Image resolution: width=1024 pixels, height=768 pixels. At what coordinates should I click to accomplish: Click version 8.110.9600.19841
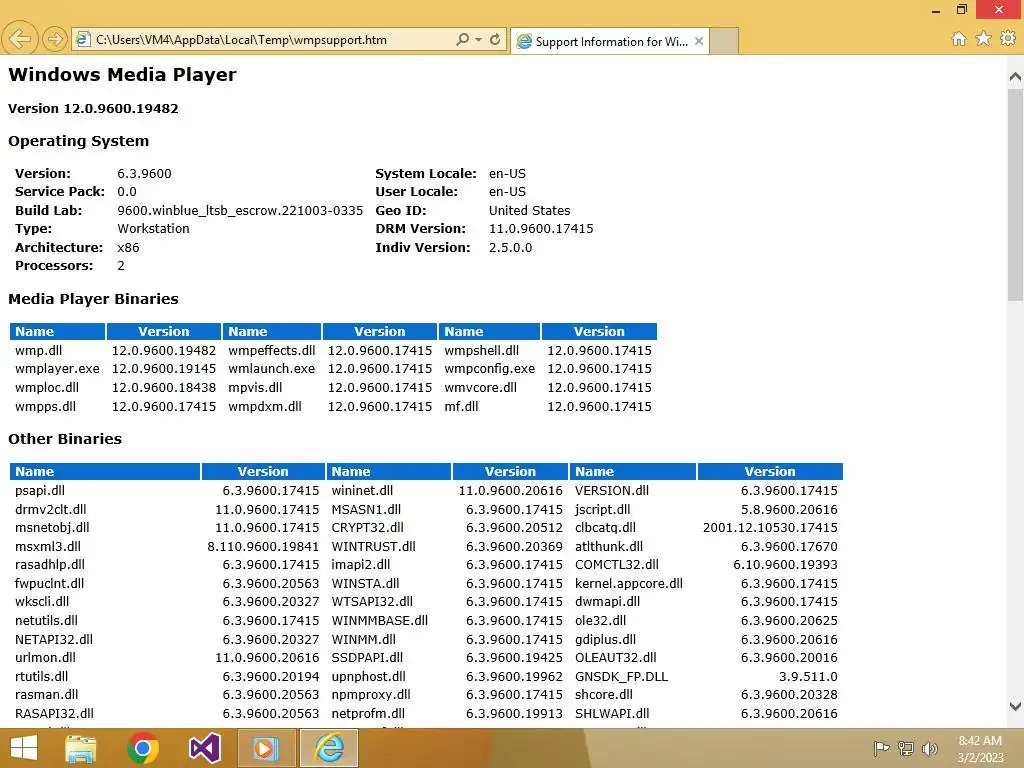pyautogui.click(x=263, y=546)
